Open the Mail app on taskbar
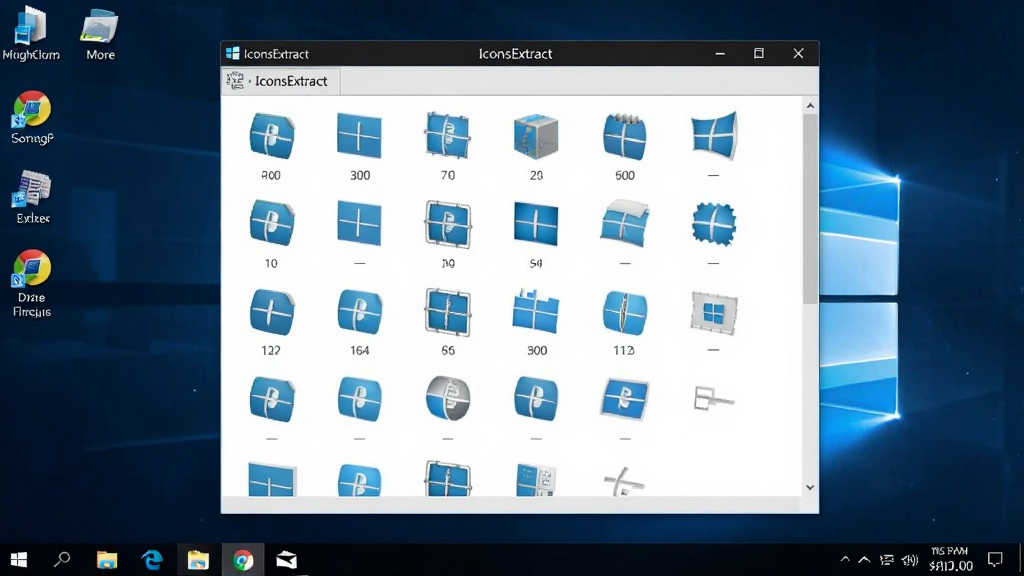1024x576 pixels. [x=286, y=560]
